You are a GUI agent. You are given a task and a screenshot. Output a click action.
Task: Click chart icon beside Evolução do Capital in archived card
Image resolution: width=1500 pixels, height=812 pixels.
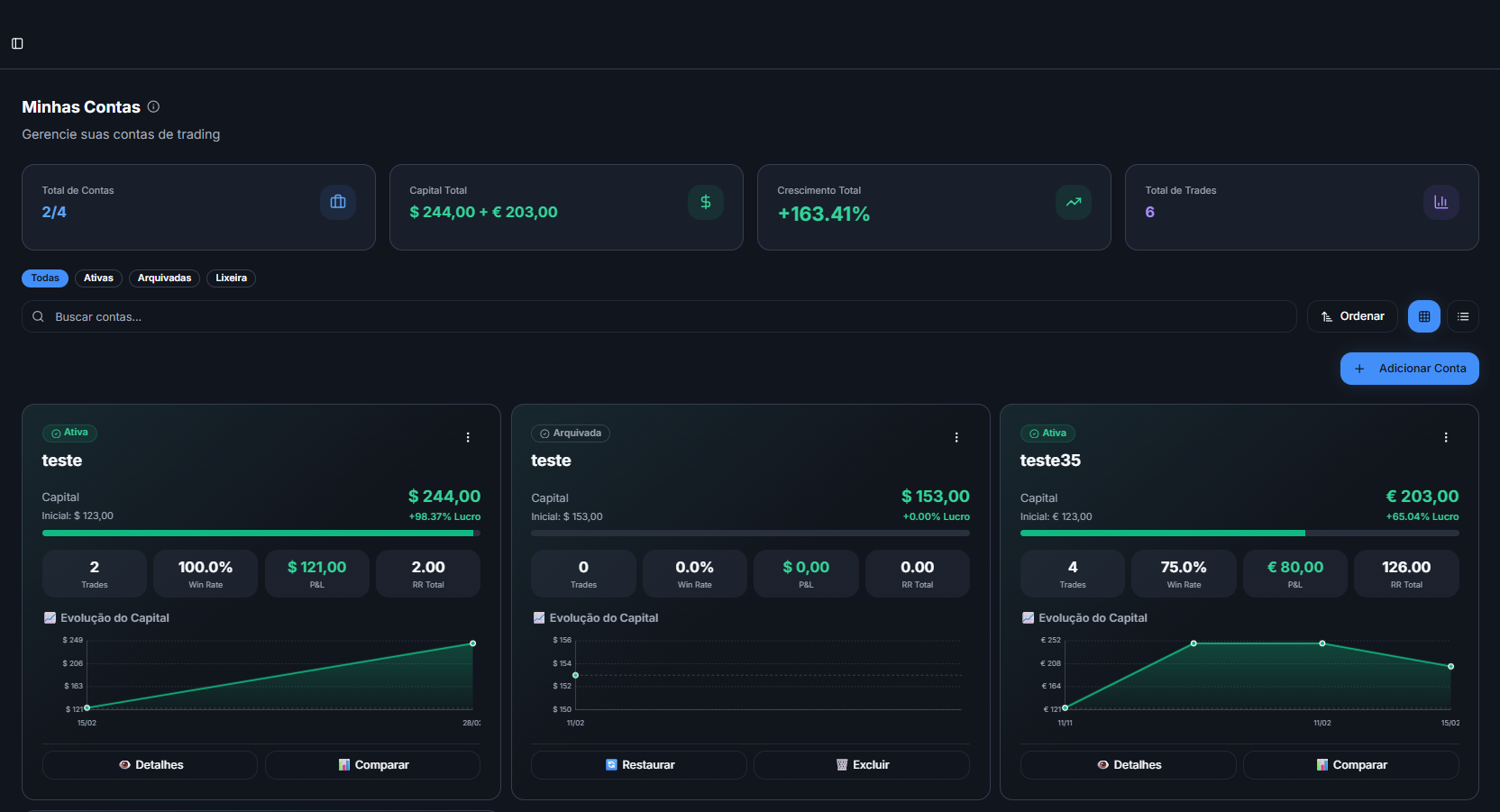[539, 618]
